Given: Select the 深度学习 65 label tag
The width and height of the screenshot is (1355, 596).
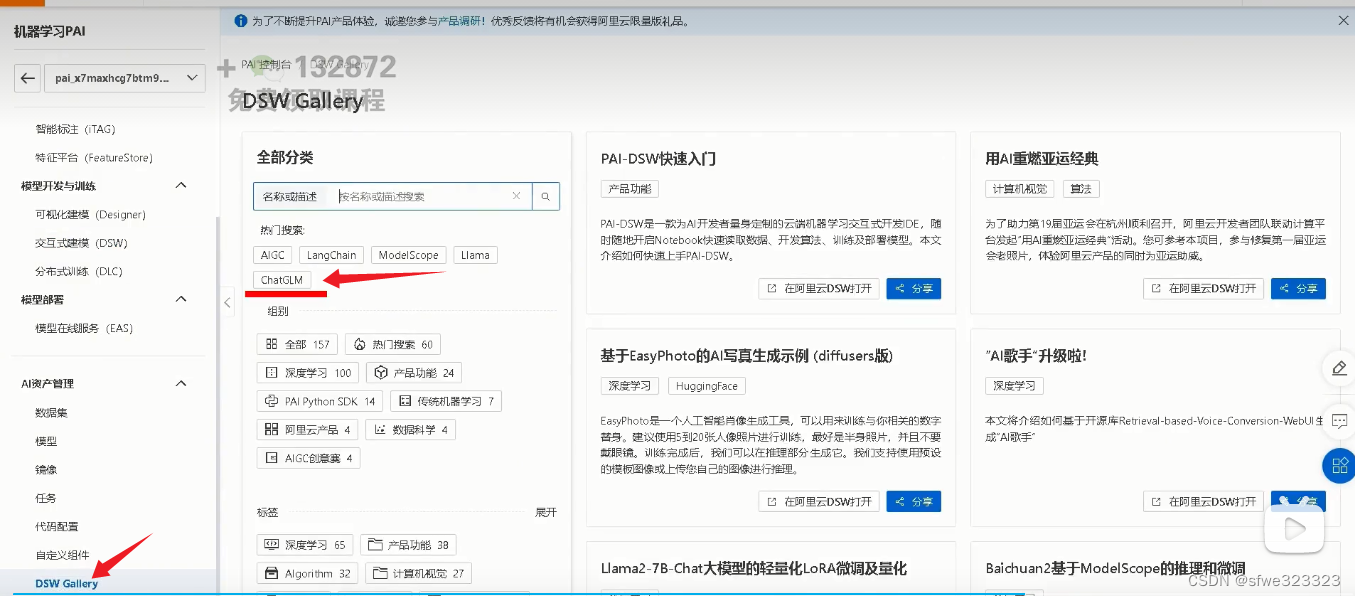Looking at the screenshot, I should tap(305, 545).
